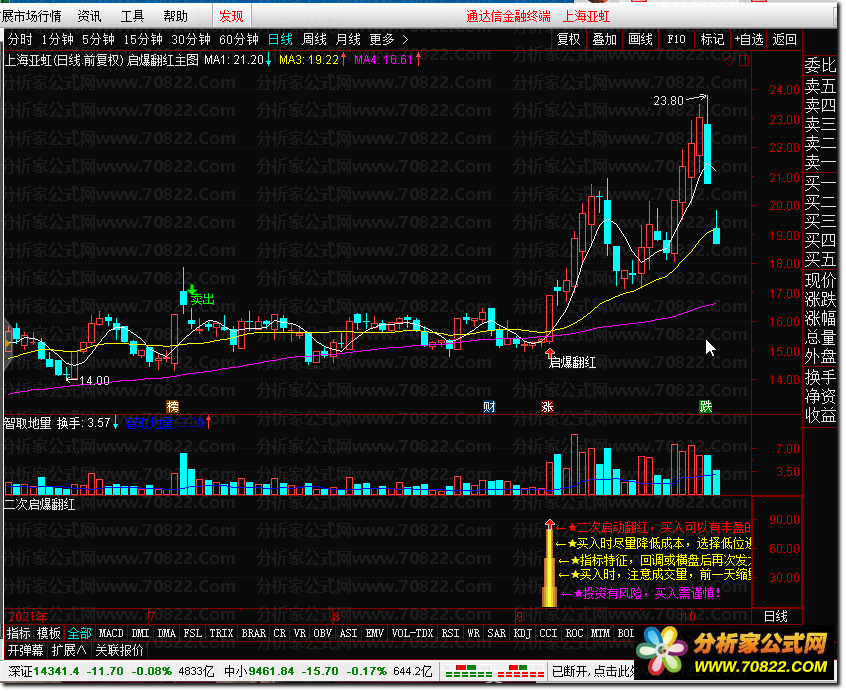Open the 发现 tab
Image resolution: width=846 pixels, height=691 pixels.
point(231,17)
